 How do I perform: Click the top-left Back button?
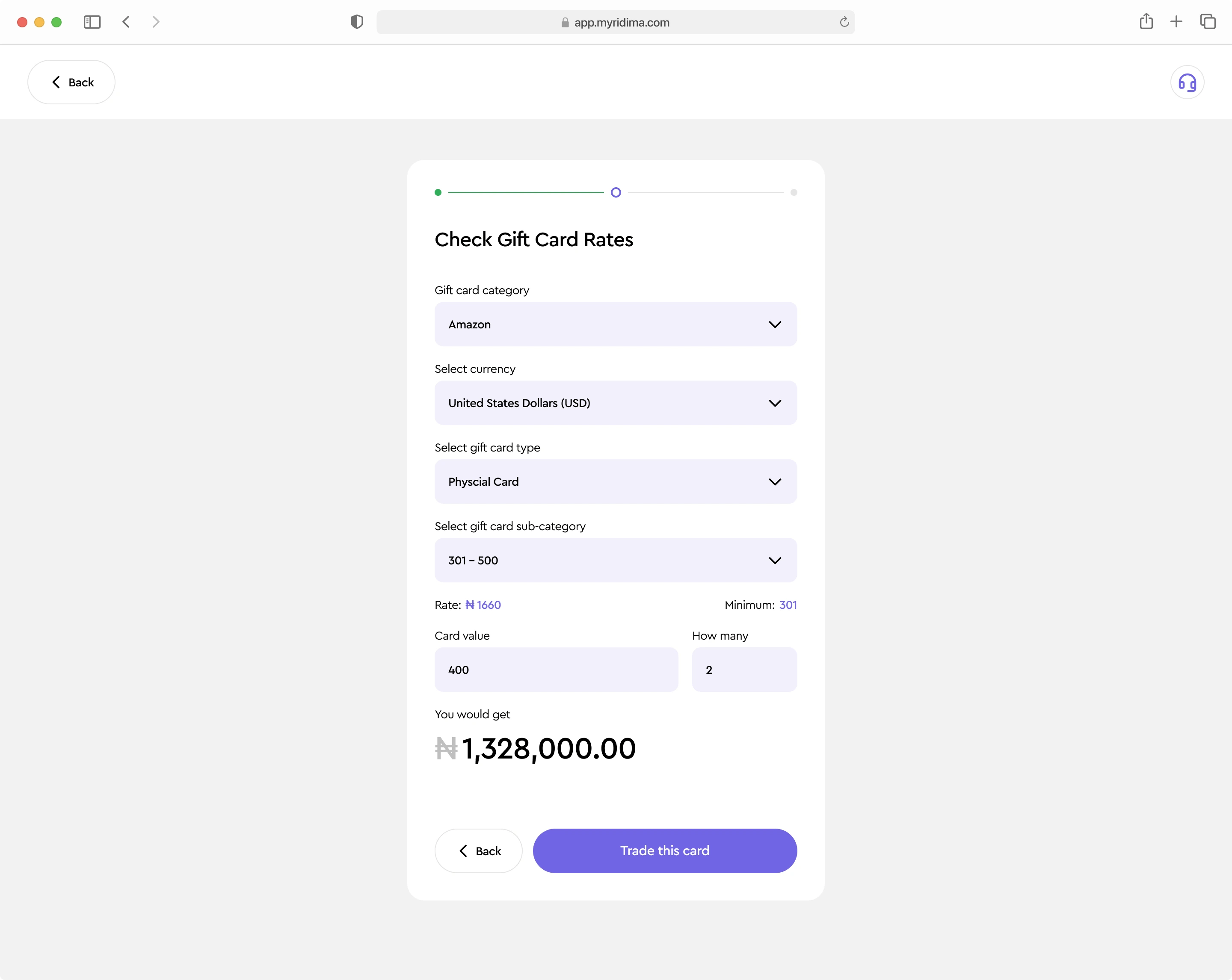tap(71, 82)
